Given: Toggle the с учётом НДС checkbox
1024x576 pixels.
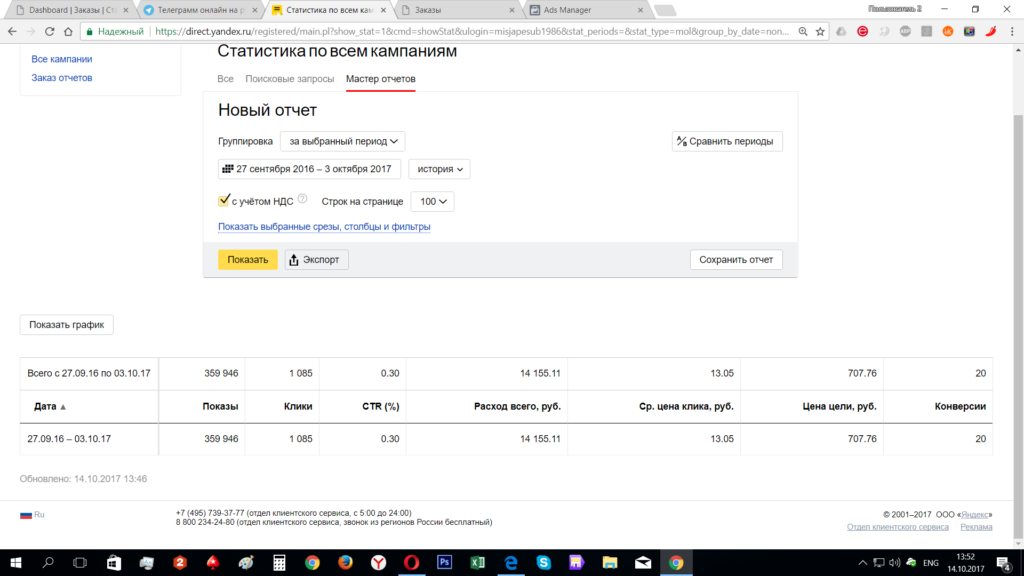Looking at the screenshot, I should pos(224,200).
